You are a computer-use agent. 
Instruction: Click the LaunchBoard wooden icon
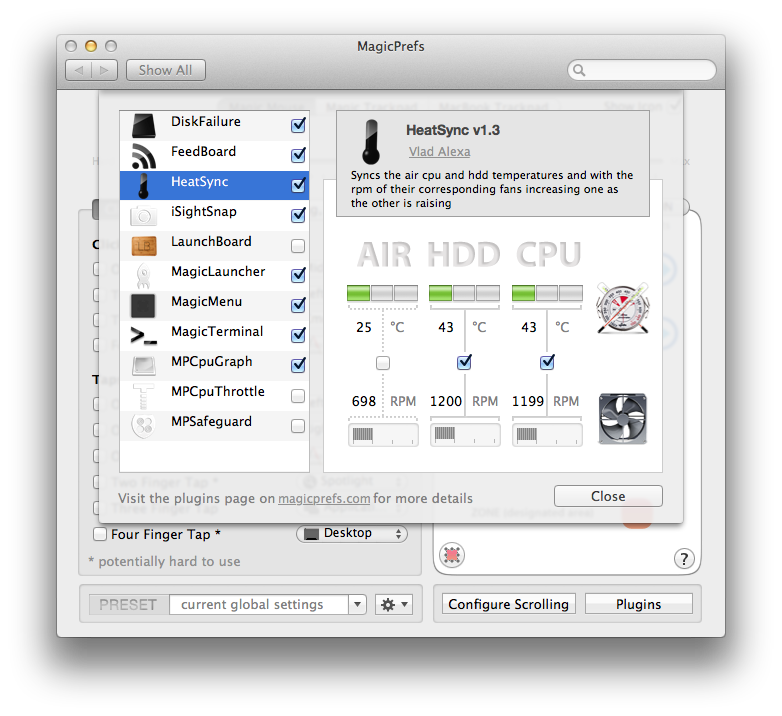[x=144, y=246]
